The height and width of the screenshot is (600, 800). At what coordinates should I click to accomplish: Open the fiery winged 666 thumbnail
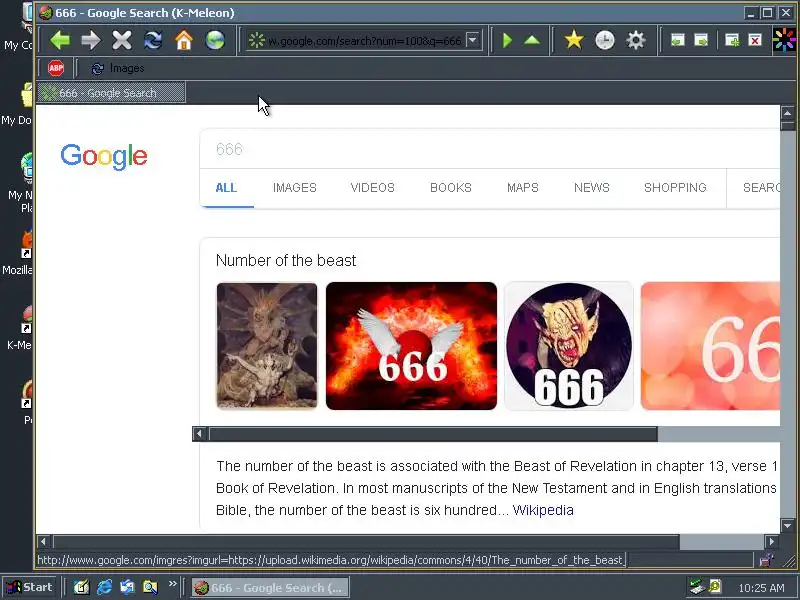411,346
